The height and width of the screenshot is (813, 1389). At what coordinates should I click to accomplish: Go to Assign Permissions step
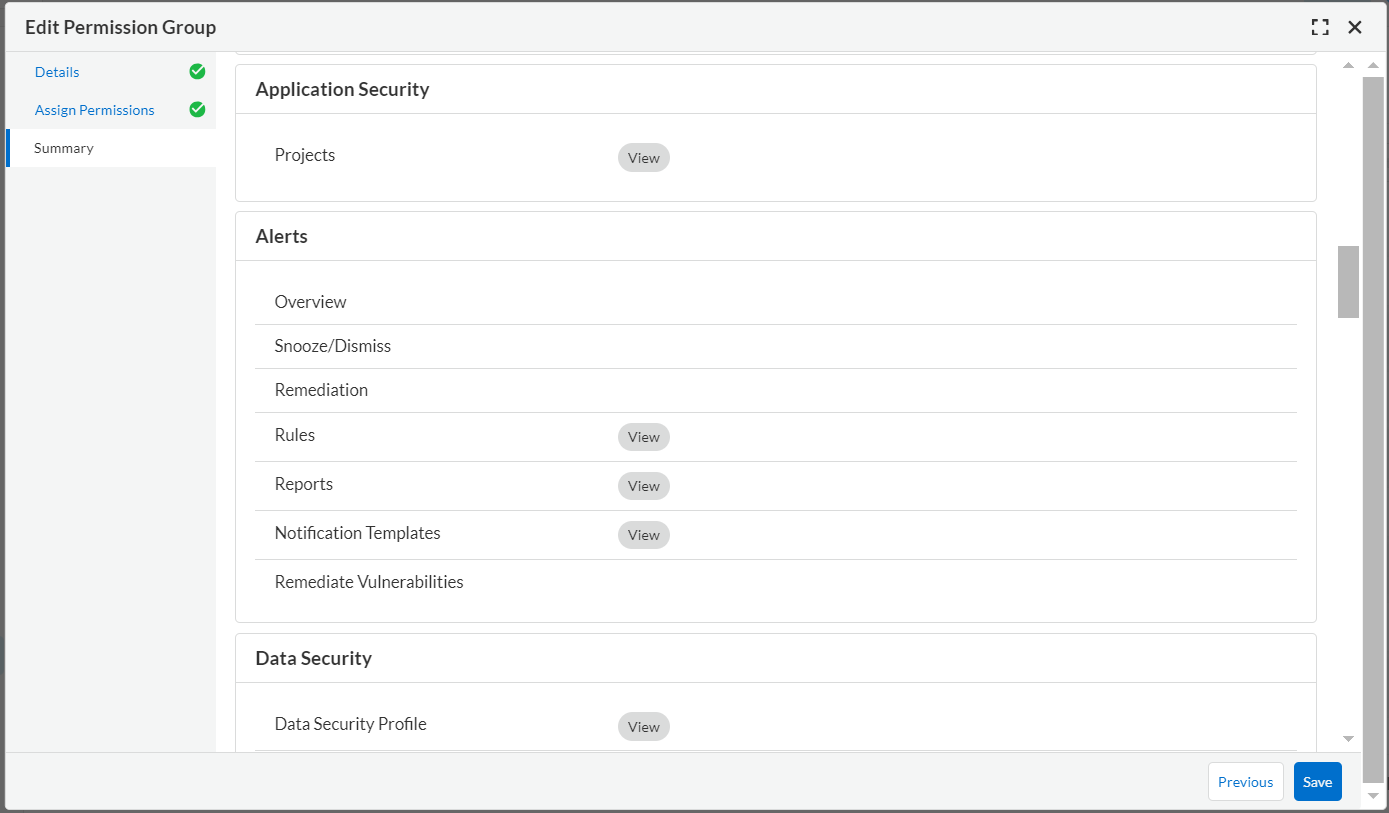pyautogui.click(x=94, y=110)
